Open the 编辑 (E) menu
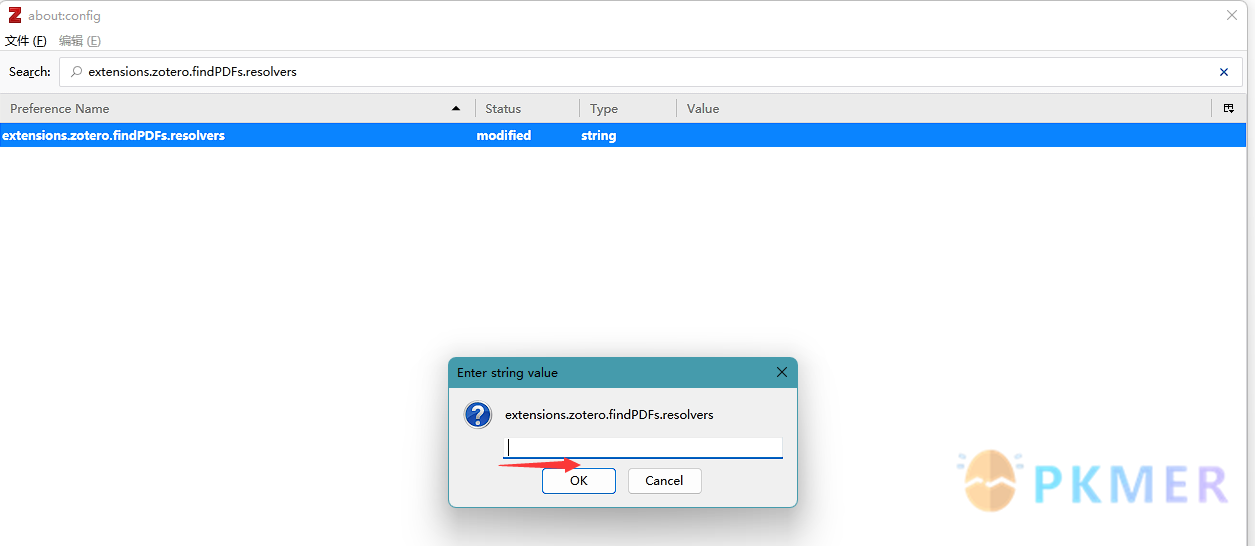Image resolution: width=1255 pixels, height=546 pixels. [x=80, y=41]
